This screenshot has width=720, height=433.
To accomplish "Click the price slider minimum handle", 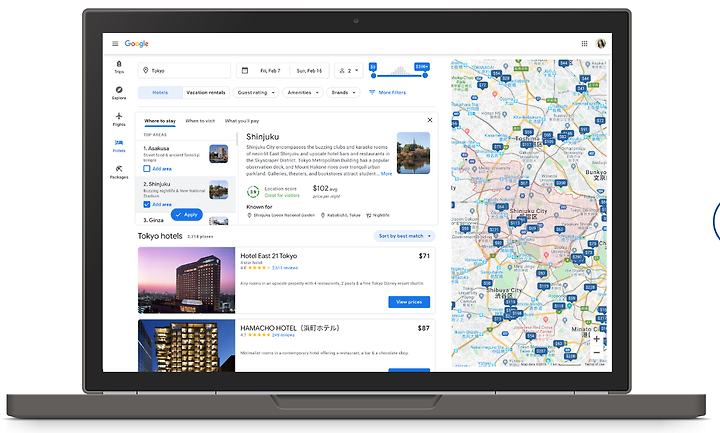I will [373, 75].
